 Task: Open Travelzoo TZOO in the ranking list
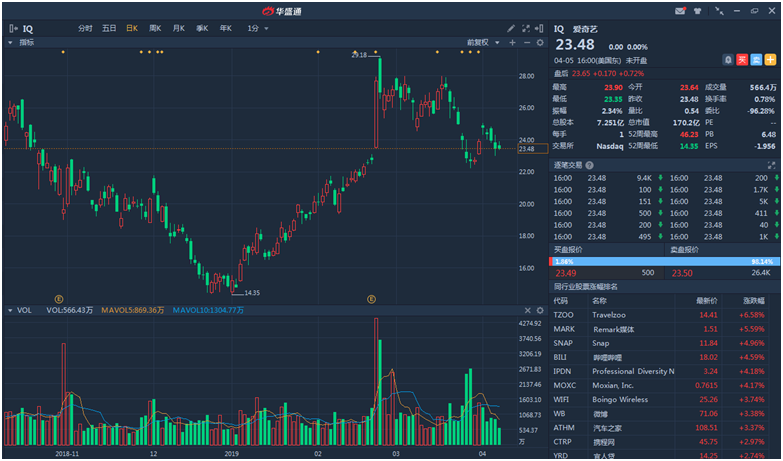[x=610, y=314]
